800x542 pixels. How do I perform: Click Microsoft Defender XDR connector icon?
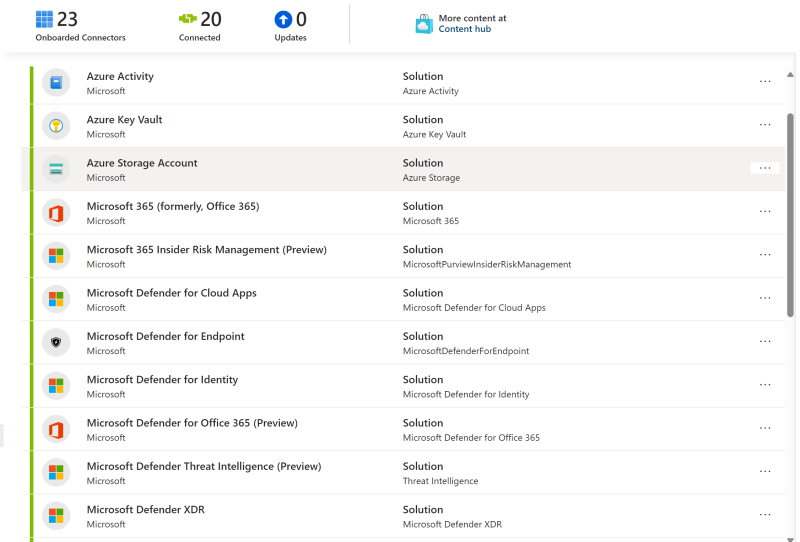(56, 516)
